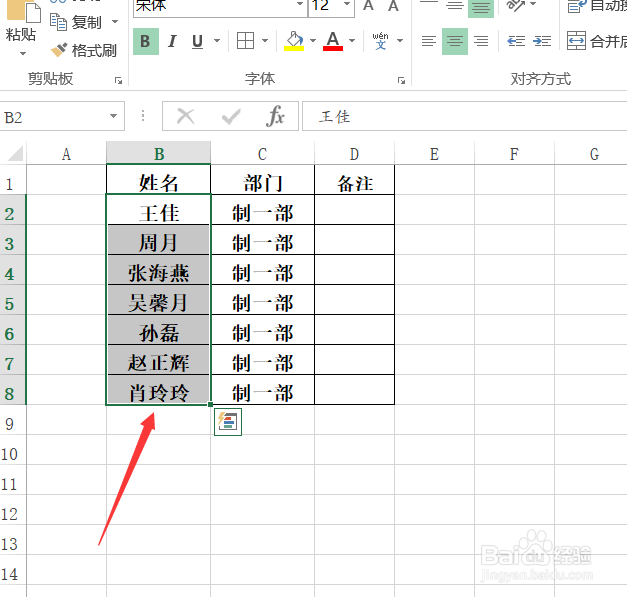Decrease indent icon
This screenshot has width=627, height=597.
pyautogui.click(x=516, y=41)
